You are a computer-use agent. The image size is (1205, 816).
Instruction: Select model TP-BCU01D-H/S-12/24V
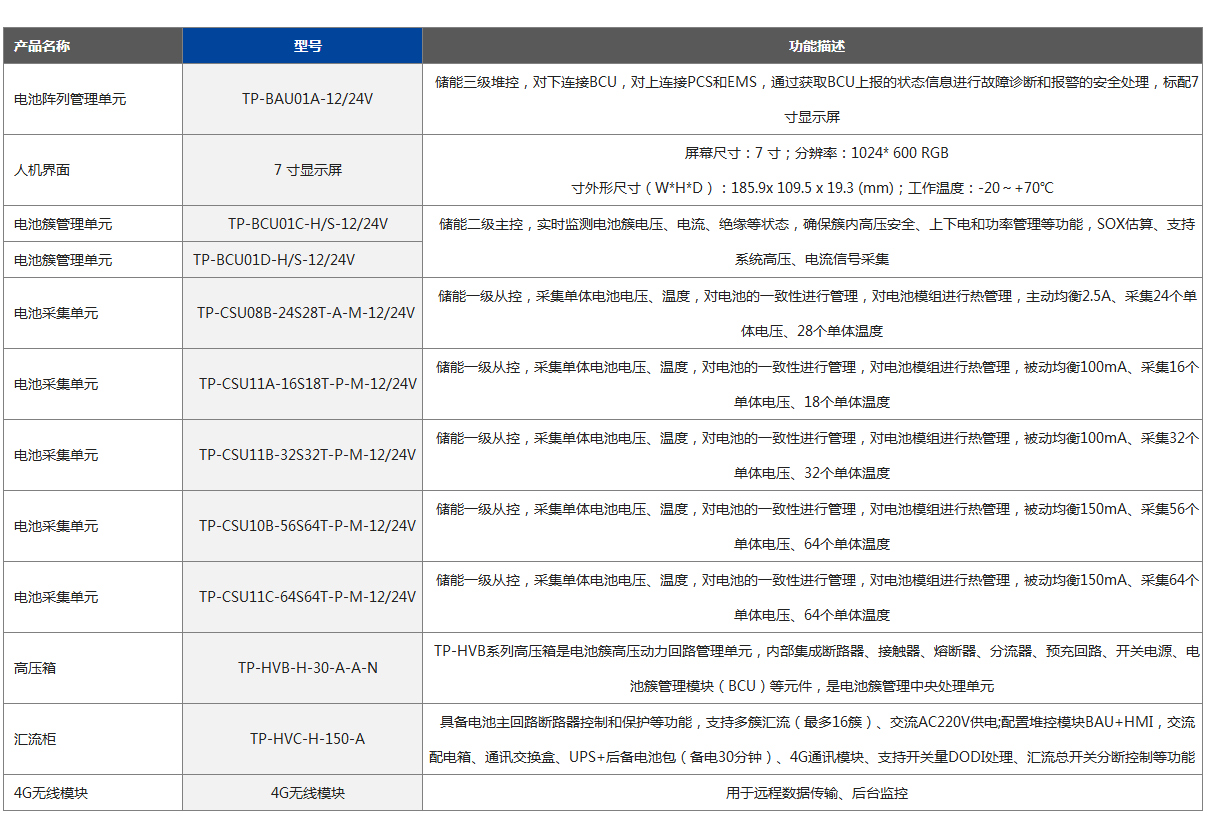274,260
